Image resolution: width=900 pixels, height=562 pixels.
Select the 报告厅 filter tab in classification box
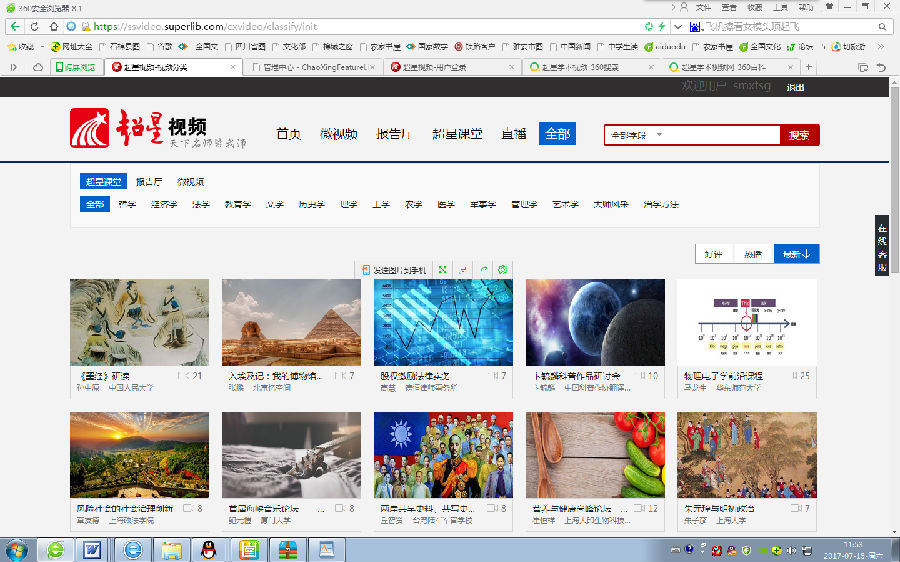click(x=149, y=181)
